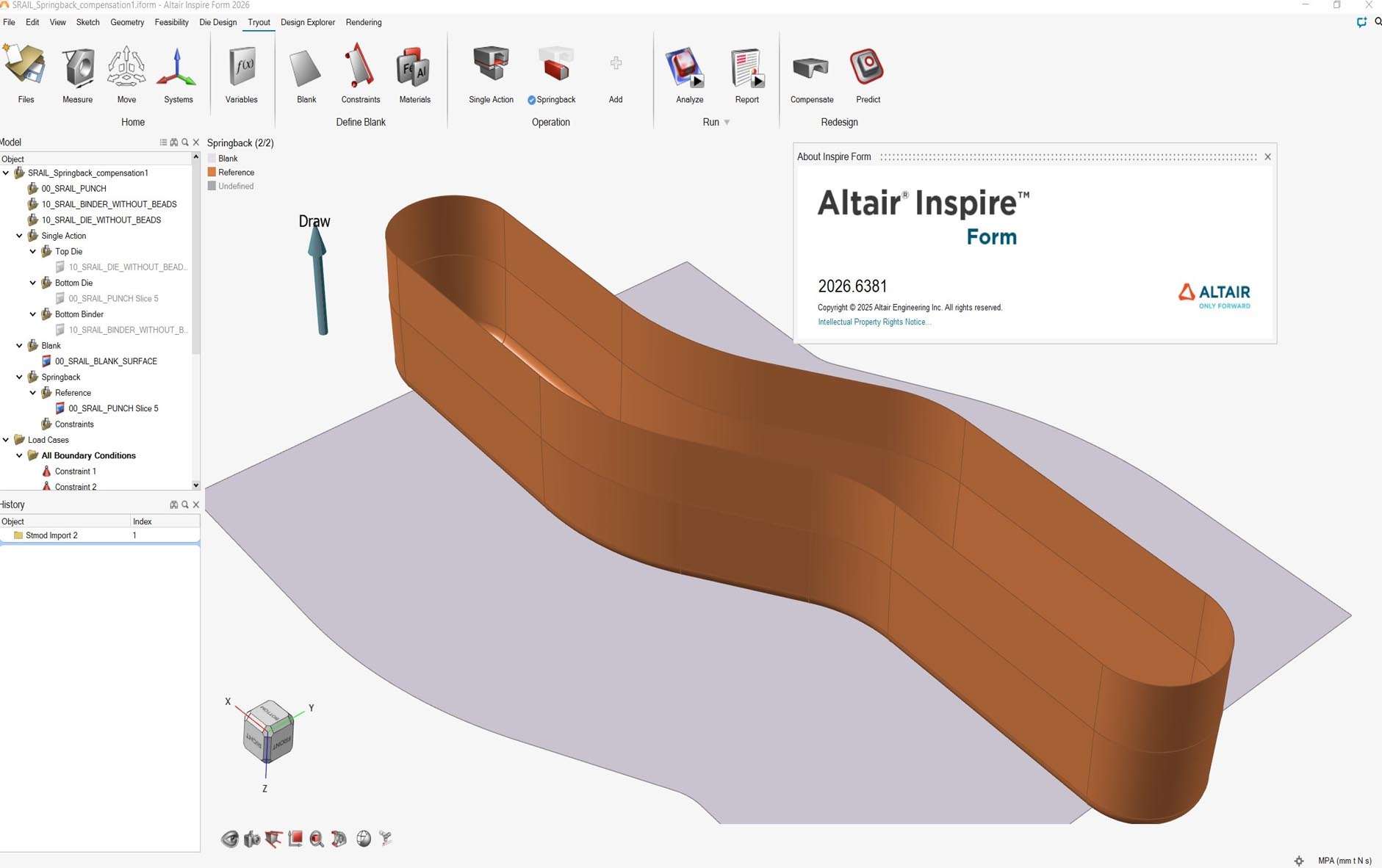Toggle the Springback operation checkmark
Screen dimensions: 1382x868
[x=532, y=100]
